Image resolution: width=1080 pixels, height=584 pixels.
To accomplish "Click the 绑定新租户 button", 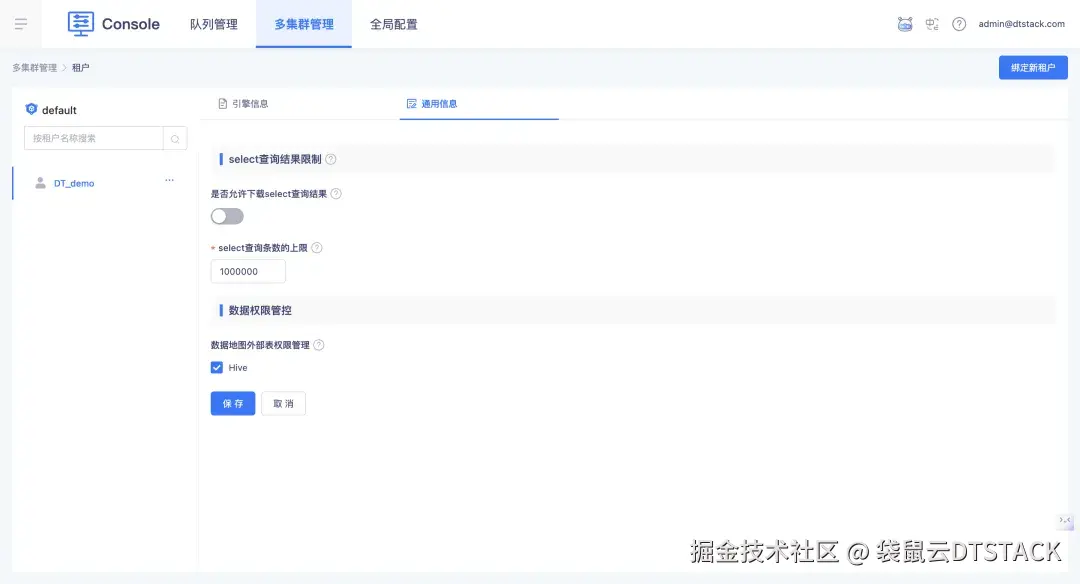I will [1033, 67].
